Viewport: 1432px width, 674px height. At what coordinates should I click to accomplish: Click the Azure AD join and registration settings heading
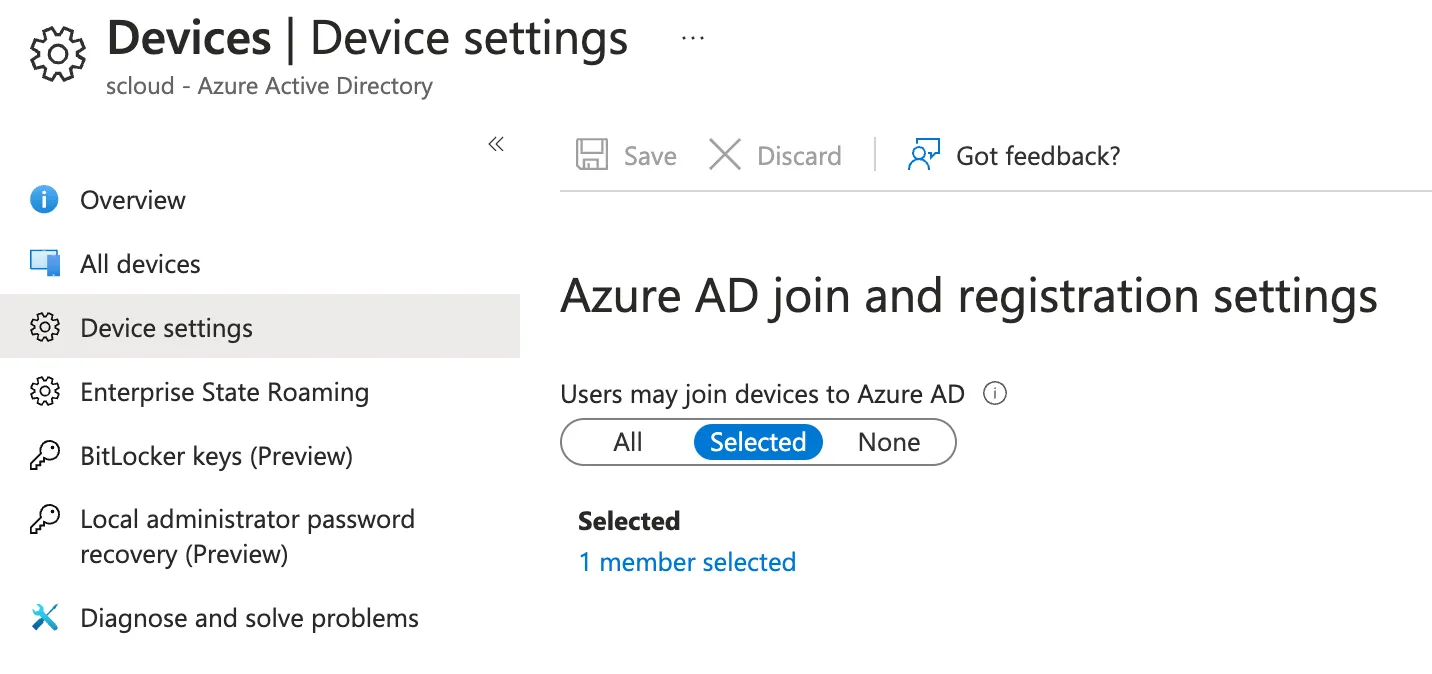969,296
